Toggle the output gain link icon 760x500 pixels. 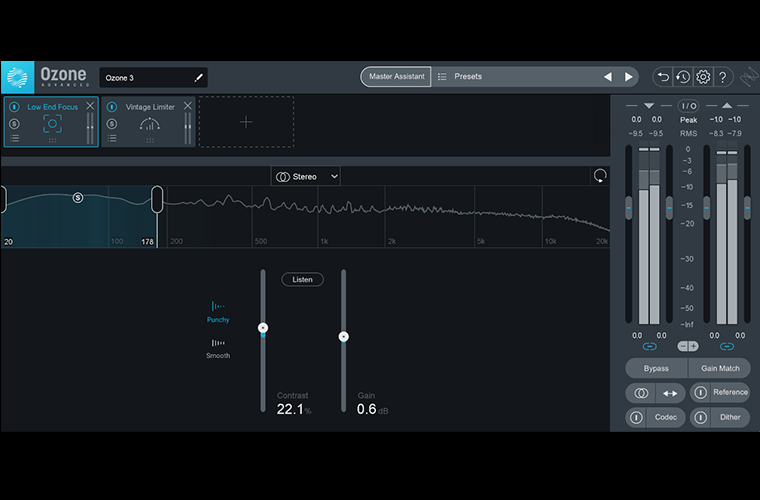click(727, 346)
